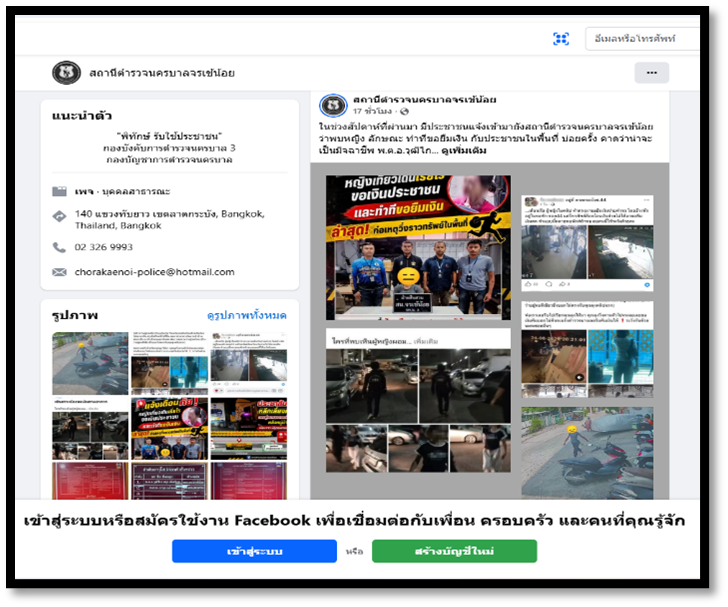Screen dimensions: 728x607
Task: Open the bottom-right red board photo thumbnail
Action: click(249, 481)
